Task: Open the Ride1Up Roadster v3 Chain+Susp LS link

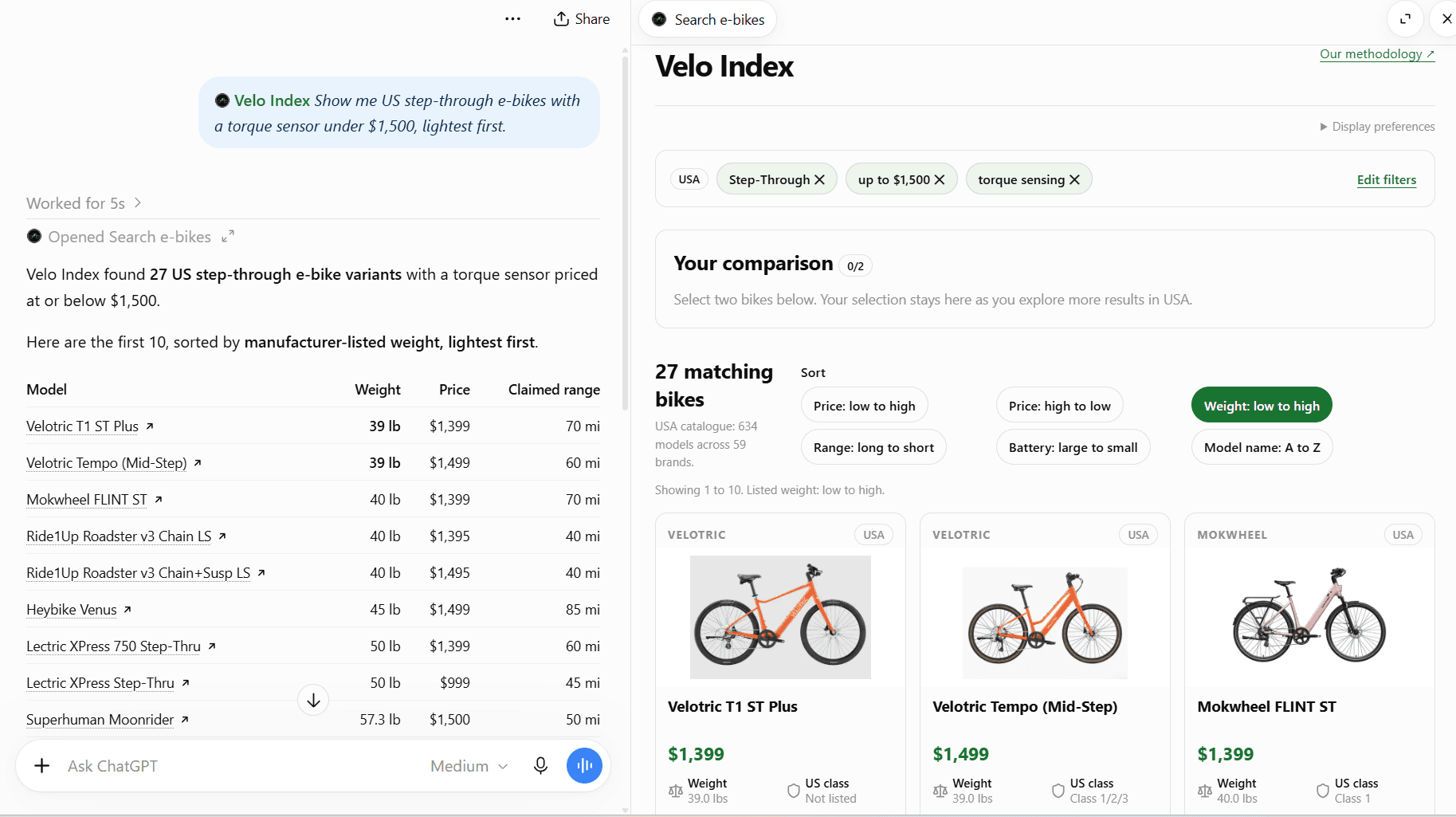Action: (x=138, y=573)
